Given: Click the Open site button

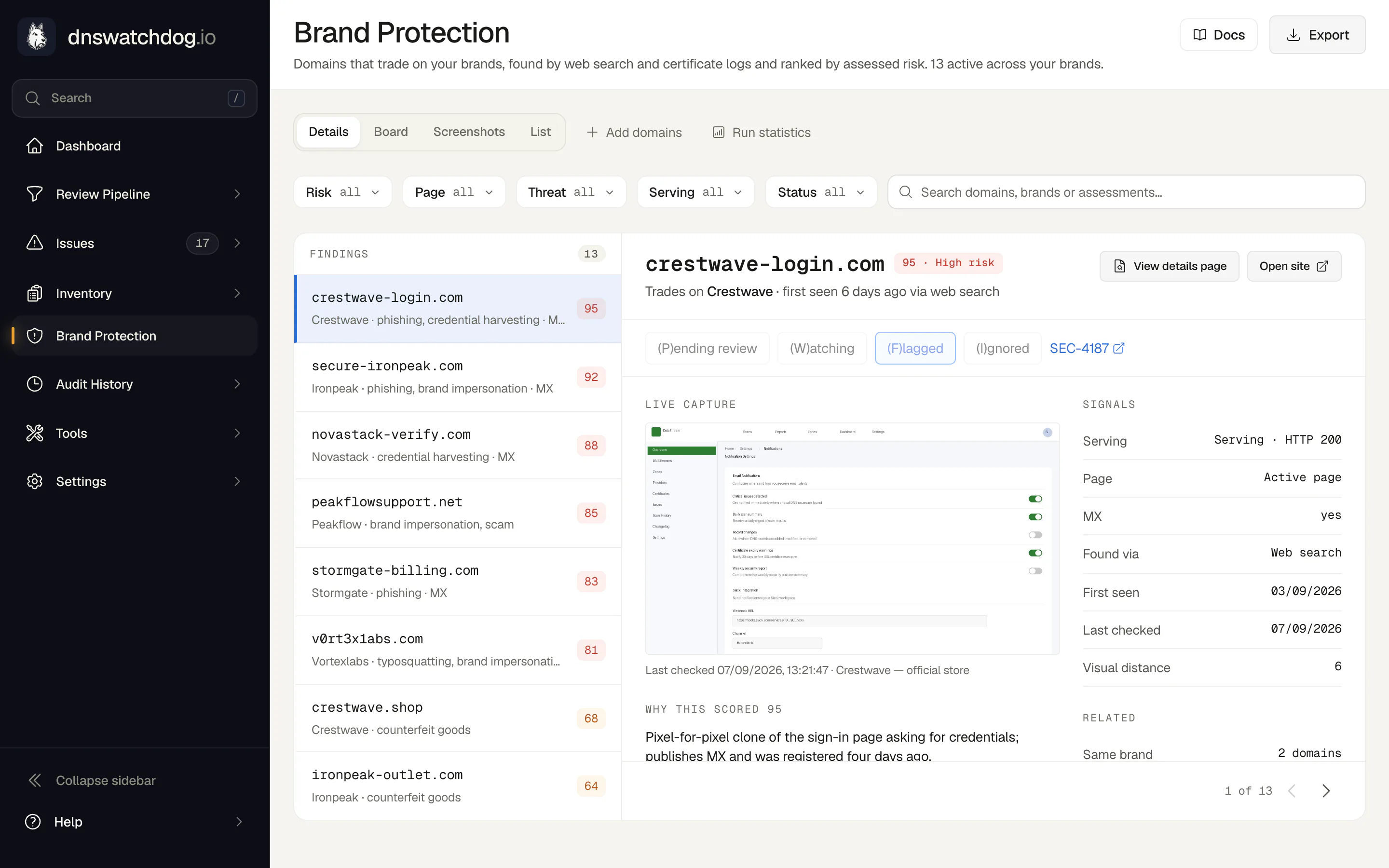Looking at the screenshot, I should pos(1294,266).
